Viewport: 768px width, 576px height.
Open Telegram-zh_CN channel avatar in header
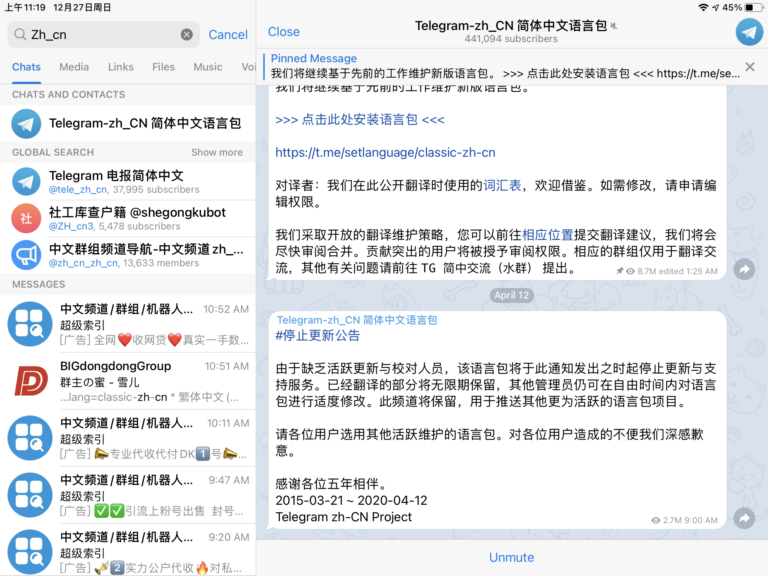[749, 31]
